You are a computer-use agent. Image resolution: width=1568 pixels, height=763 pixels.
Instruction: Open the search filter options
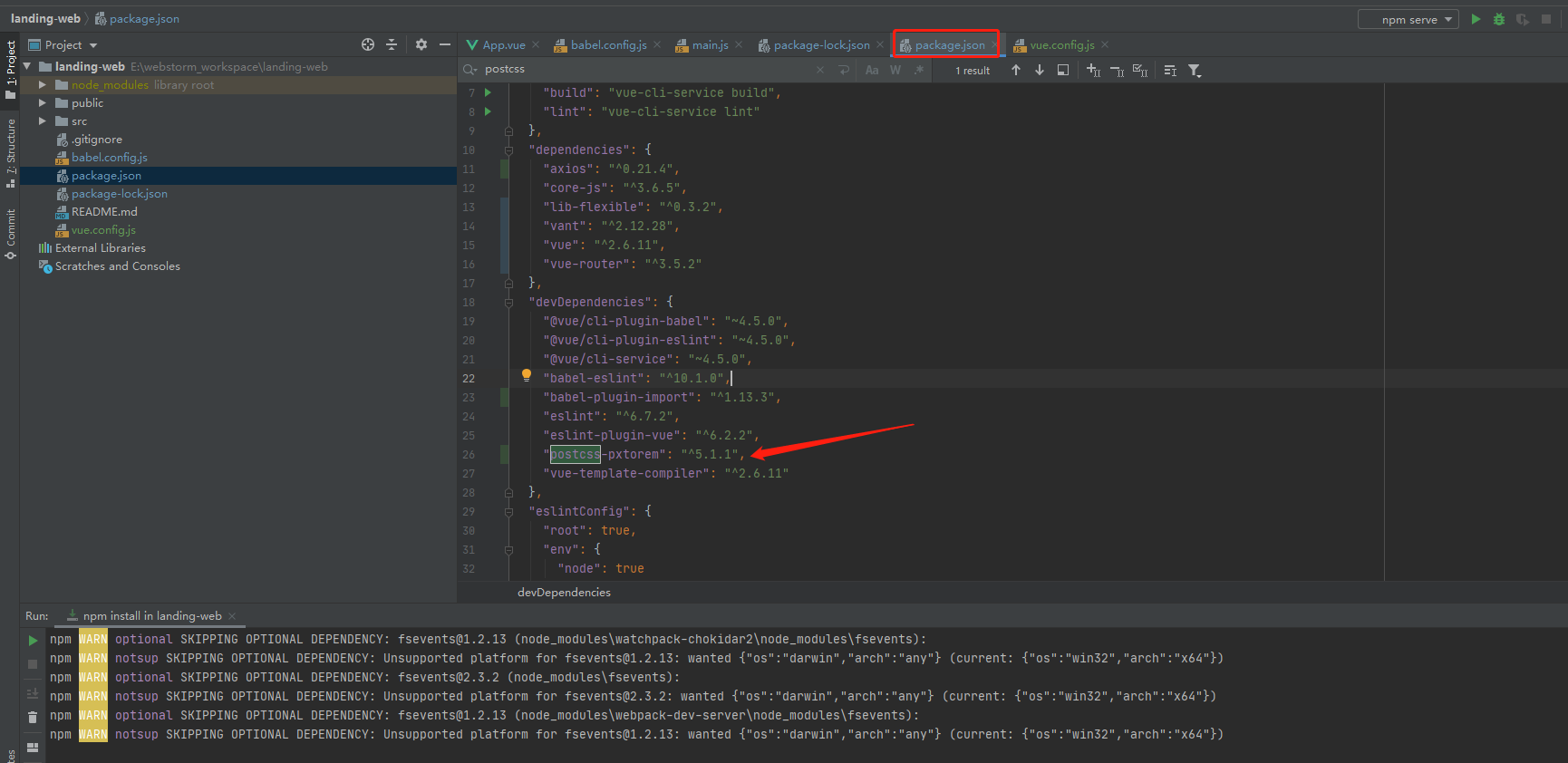[1195, 70]
